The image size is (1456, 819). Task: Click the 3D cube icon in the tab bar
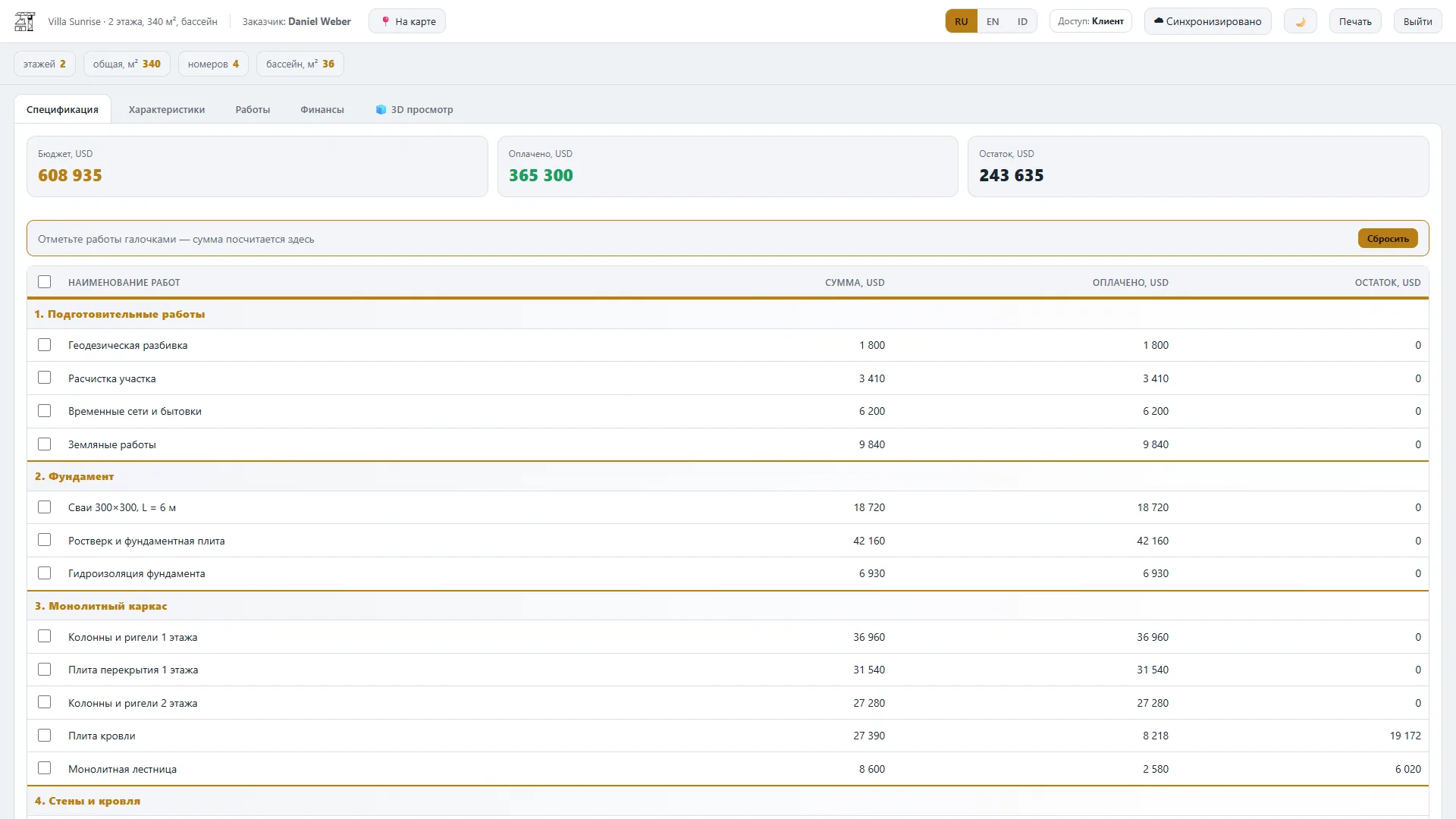pyautogui.click(x=381, y=109)
